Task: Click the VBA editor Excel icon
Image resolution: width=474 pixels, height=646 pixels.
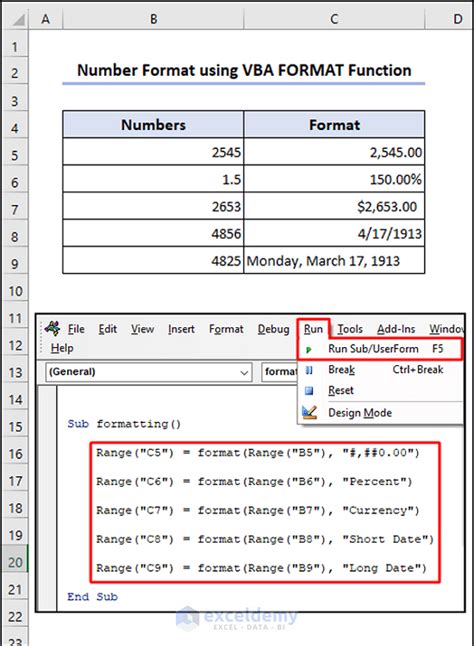Action: click(x=53, y=328)
